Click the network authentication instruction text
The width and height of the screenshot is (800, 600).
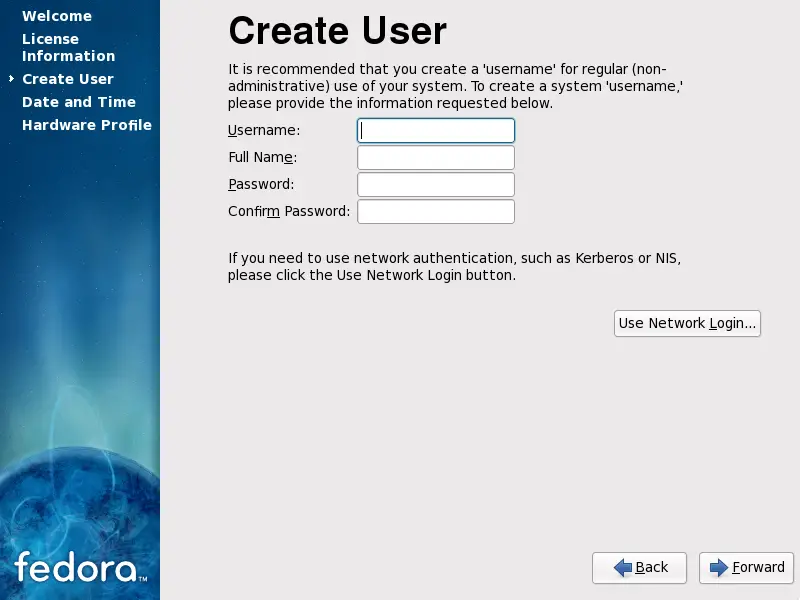click(452, 266)
